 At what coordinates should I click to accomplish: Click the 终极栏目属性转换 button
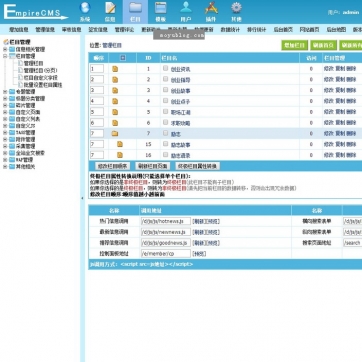coord(198,166)
